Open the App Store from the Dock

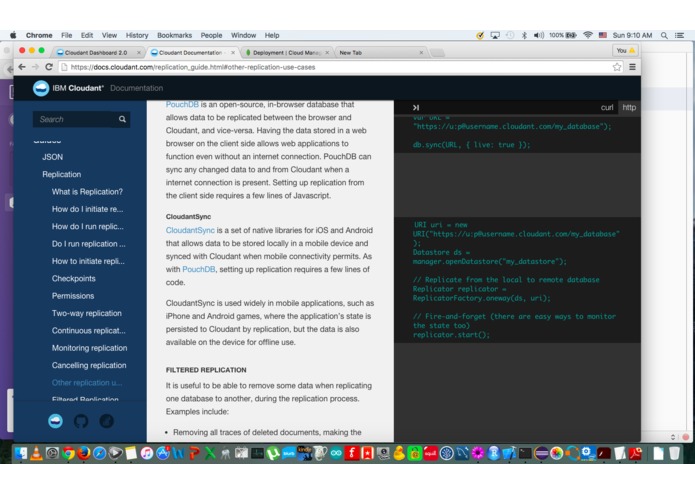pyautogui.click(x=163, y=453)
